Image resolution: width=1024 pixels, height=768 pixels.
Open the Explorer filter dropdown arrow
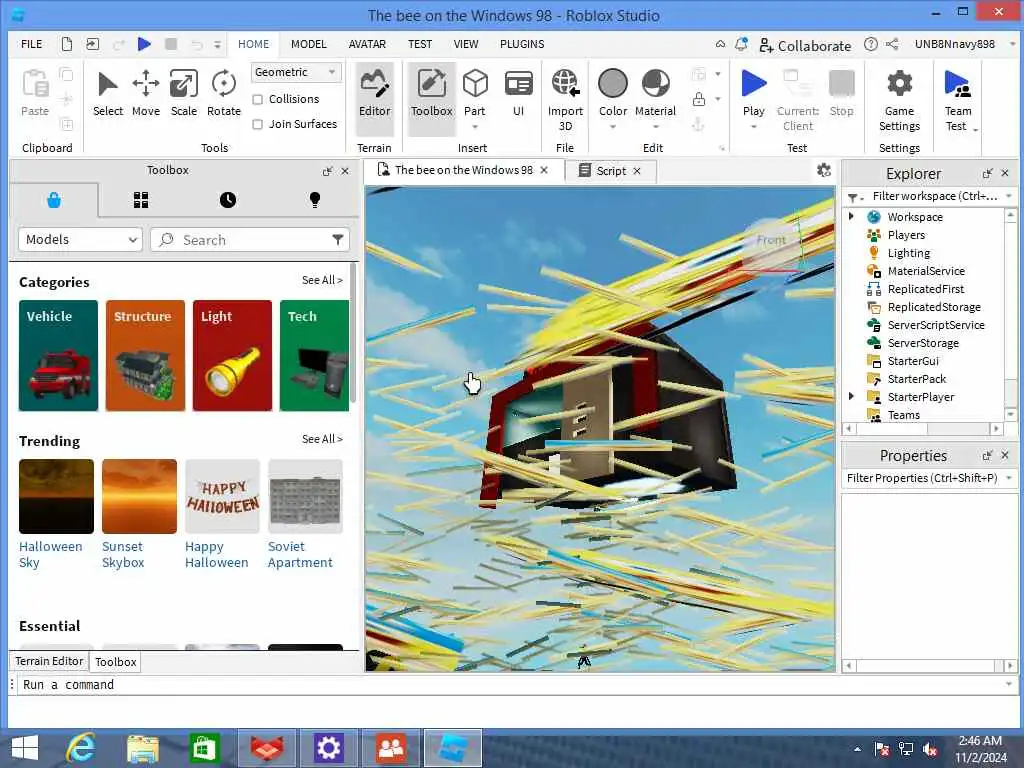pyautogui.click(x=1009, y=196)
